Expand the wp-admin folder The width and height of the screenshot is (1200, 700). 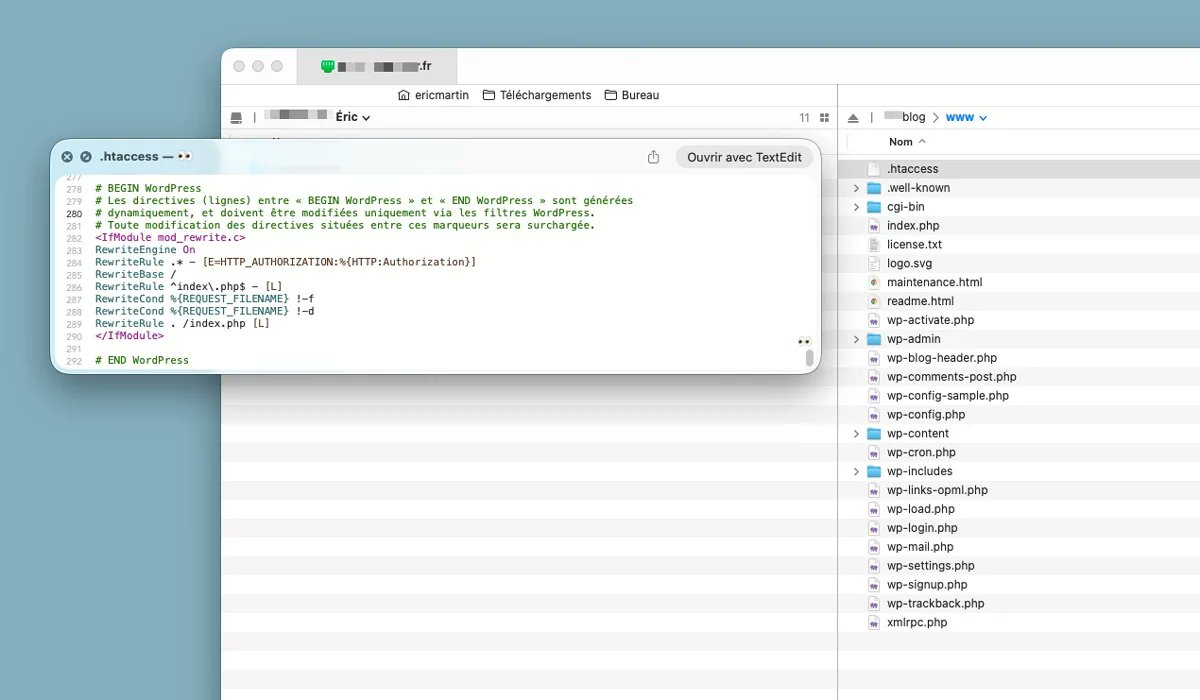tap(856, 339)
